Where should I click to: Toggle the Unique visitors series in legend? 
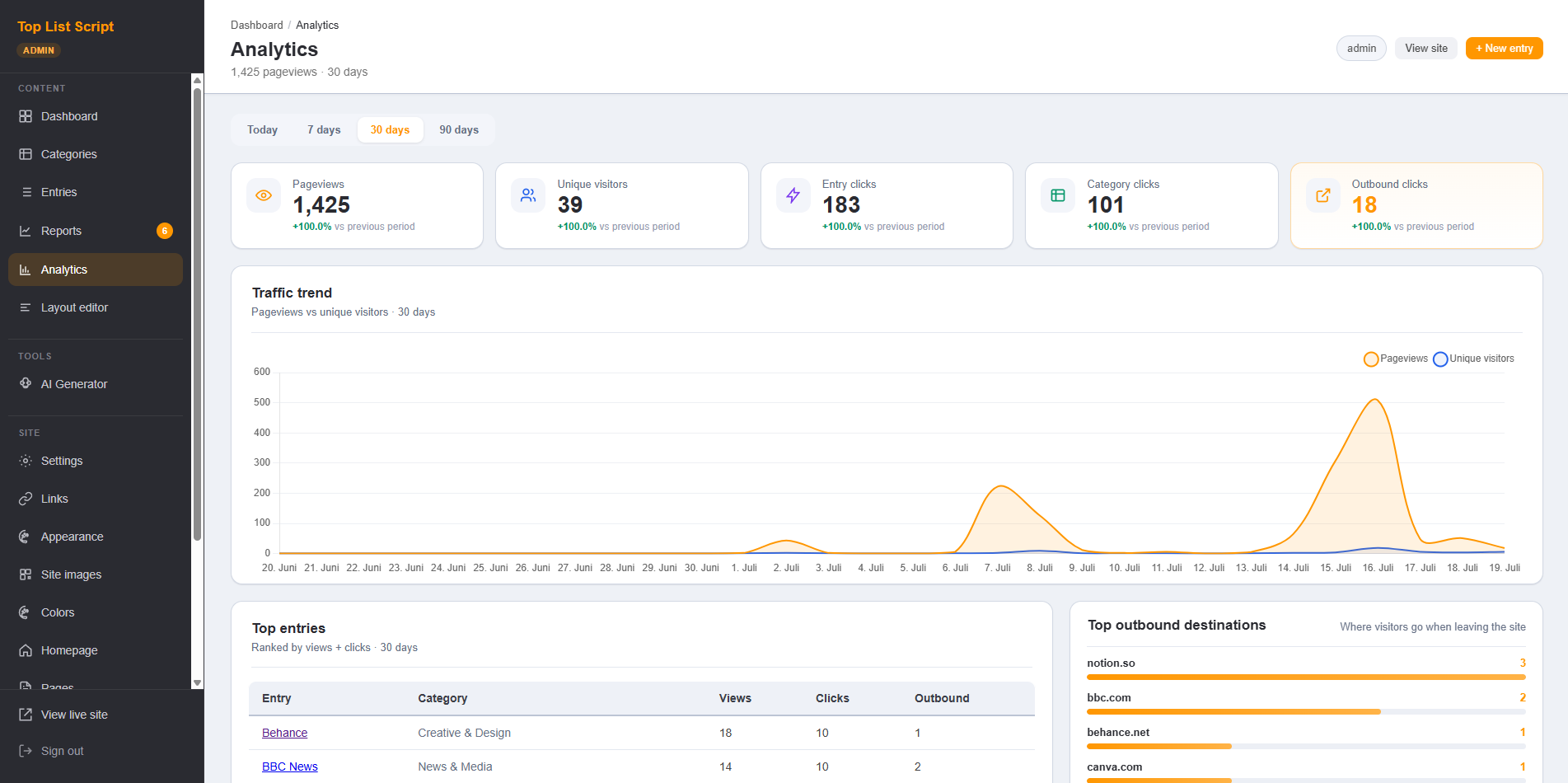pyautogui.click(x=1474, y=359)
